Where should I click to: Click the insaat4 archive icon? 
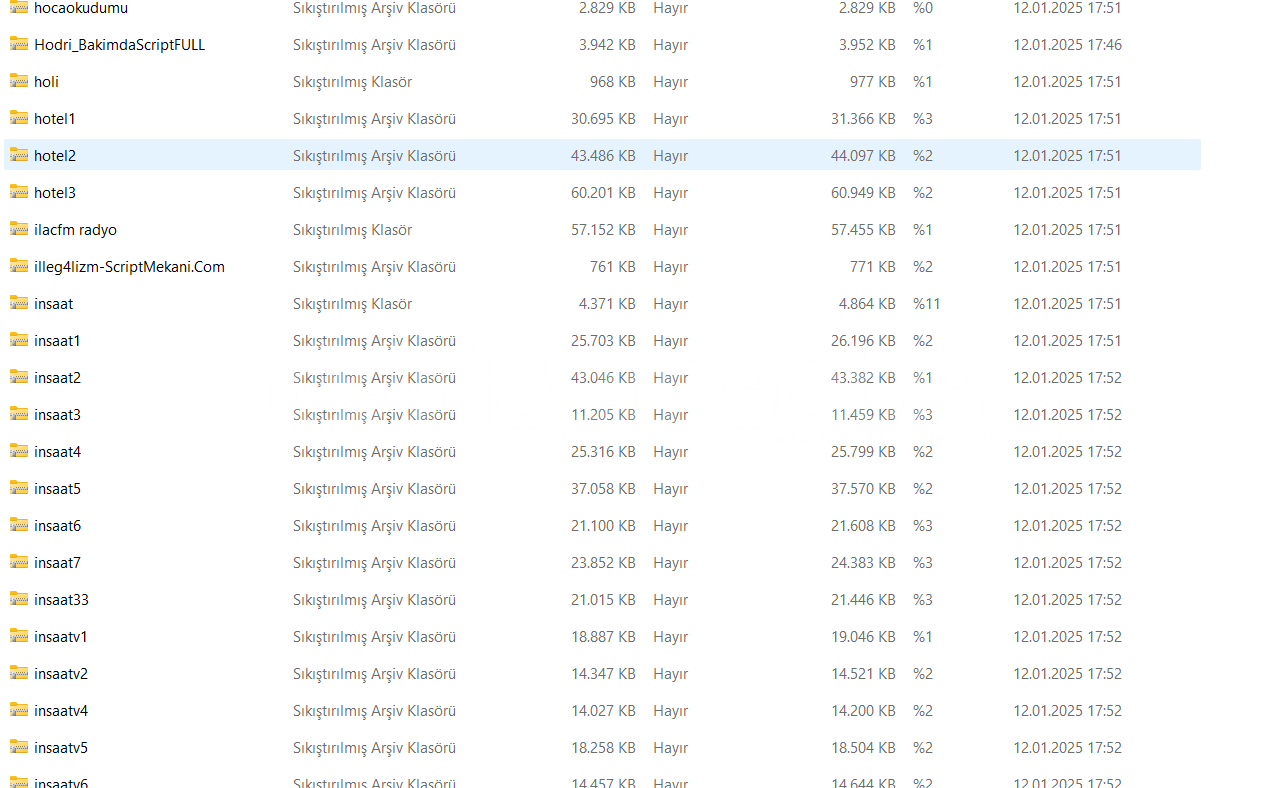pos(19,451)
